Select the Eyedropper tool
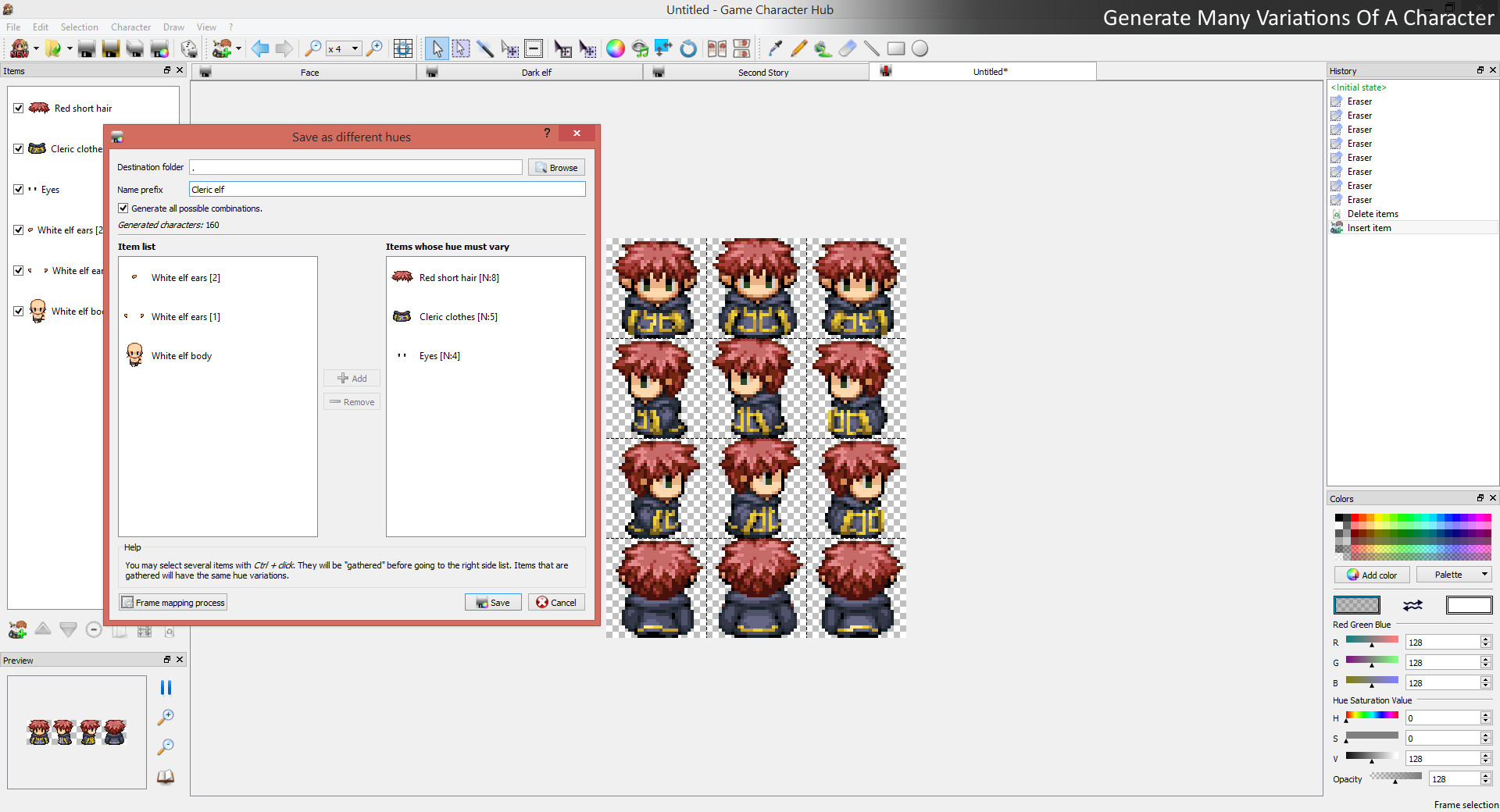Viewport: 1500px width, 812px height. click(774, 48)
